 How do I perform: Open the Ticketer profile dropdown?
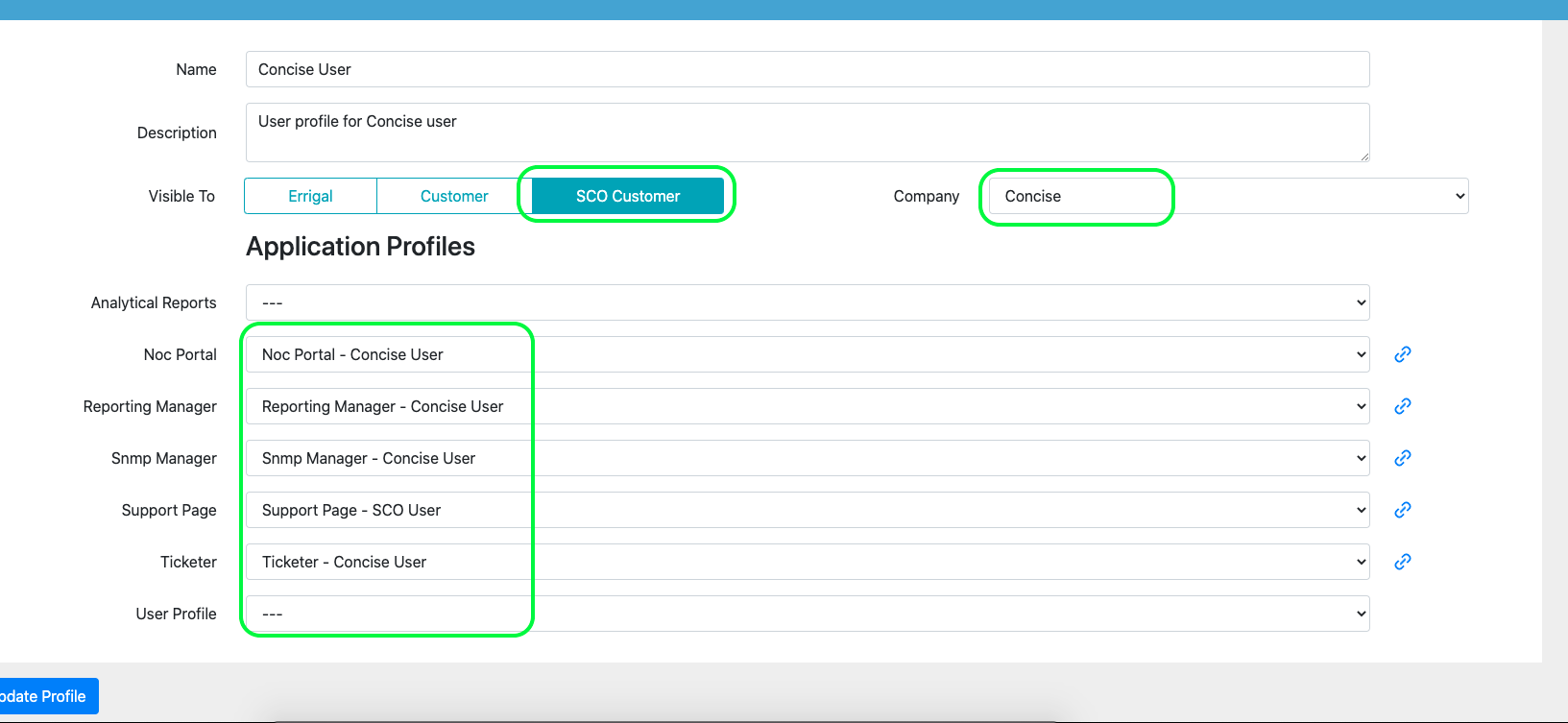(807, 562)
